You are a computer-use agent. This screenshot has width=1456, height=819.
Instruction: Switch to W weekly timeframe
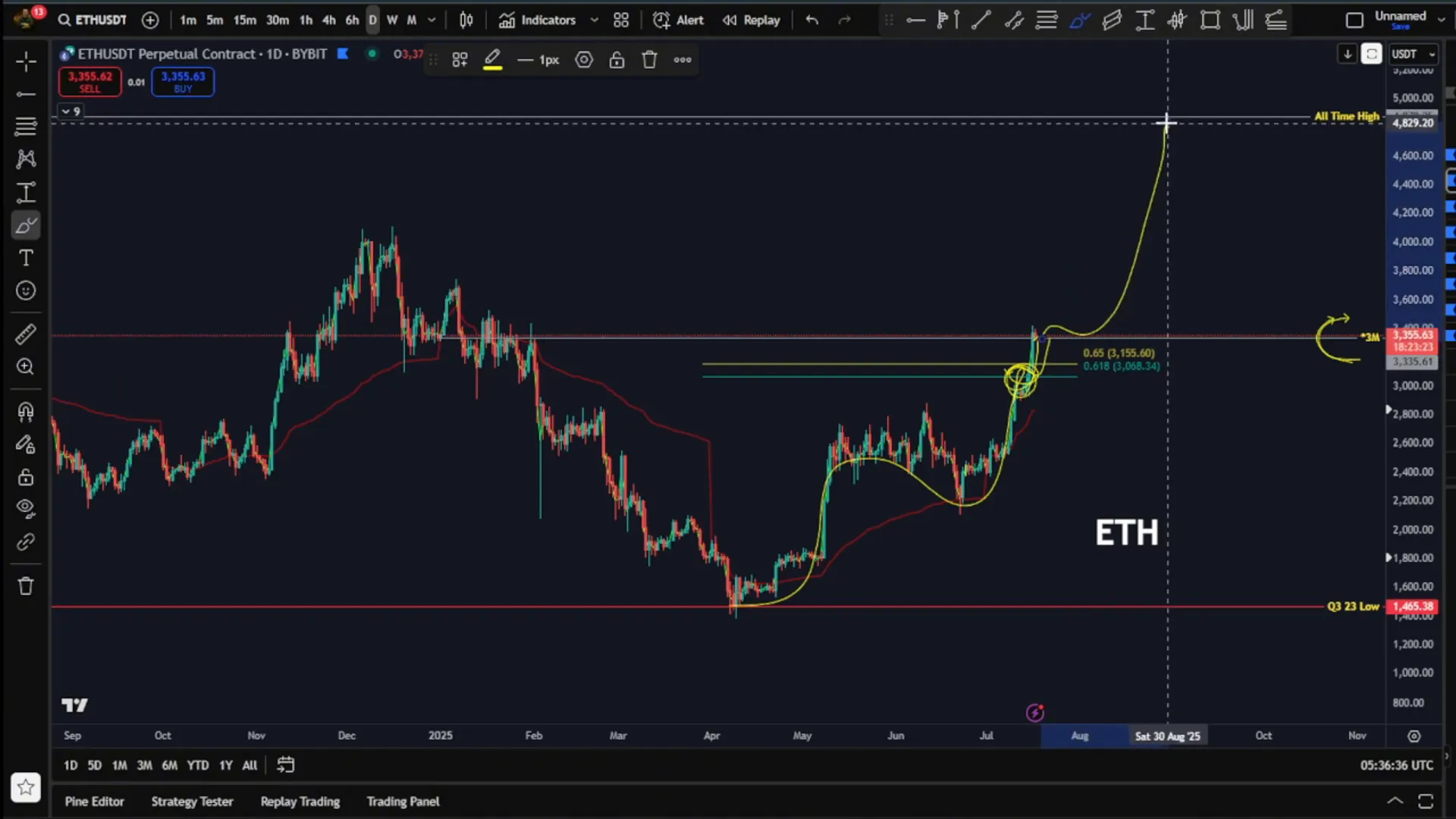(x=392, y=20)
